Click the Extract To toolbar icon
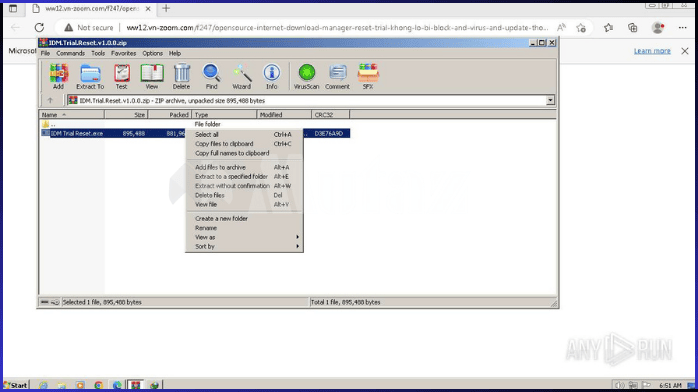The height and width of the screenshot is (392, 698). 90,77
